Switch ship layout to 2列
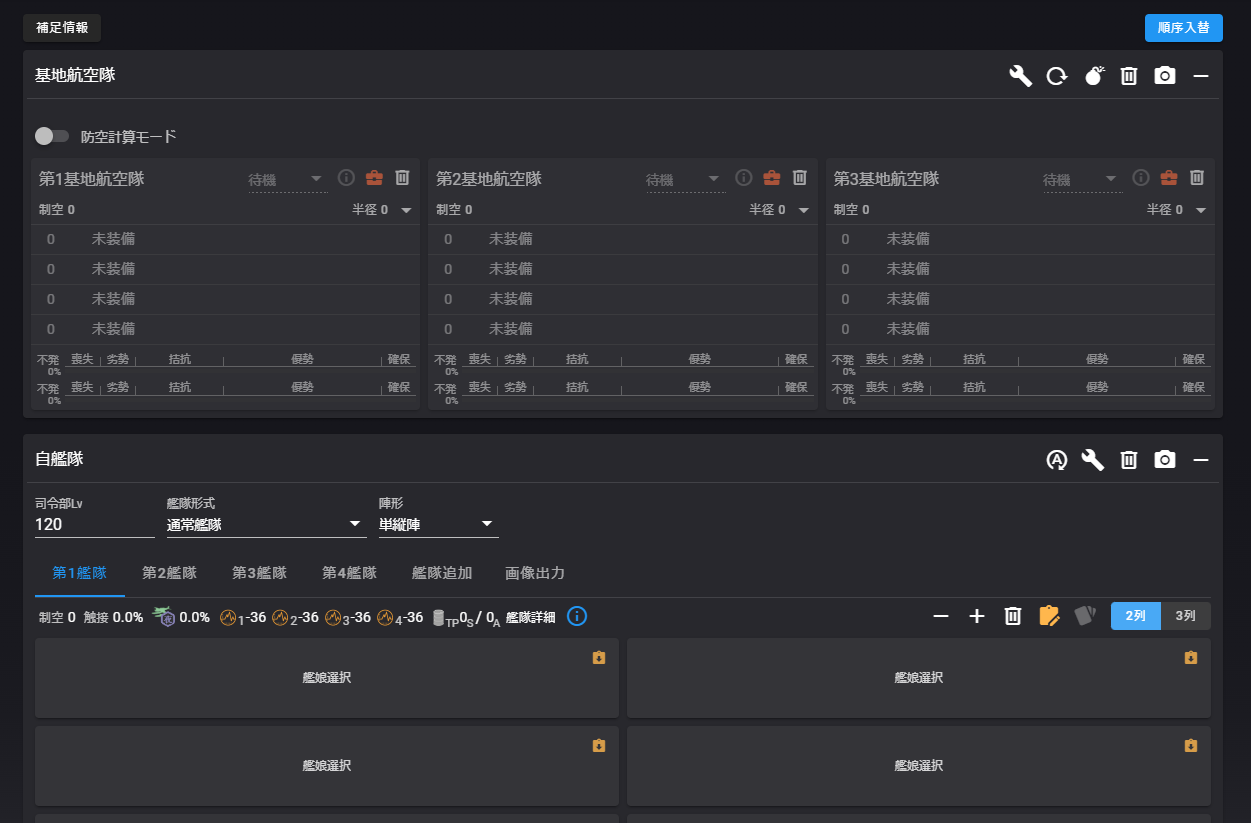 pos(1136,616)
